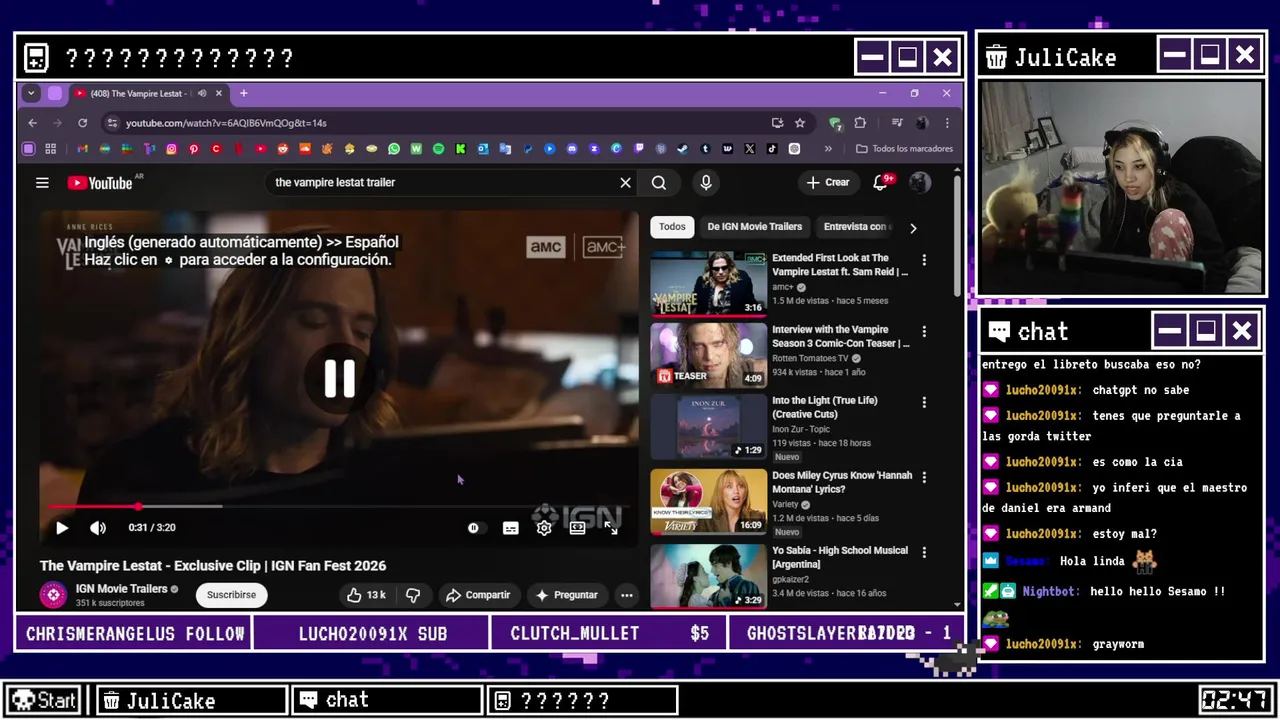Mute the tab via speaker icon
The image size is (1280, 720).
(202, 93)
